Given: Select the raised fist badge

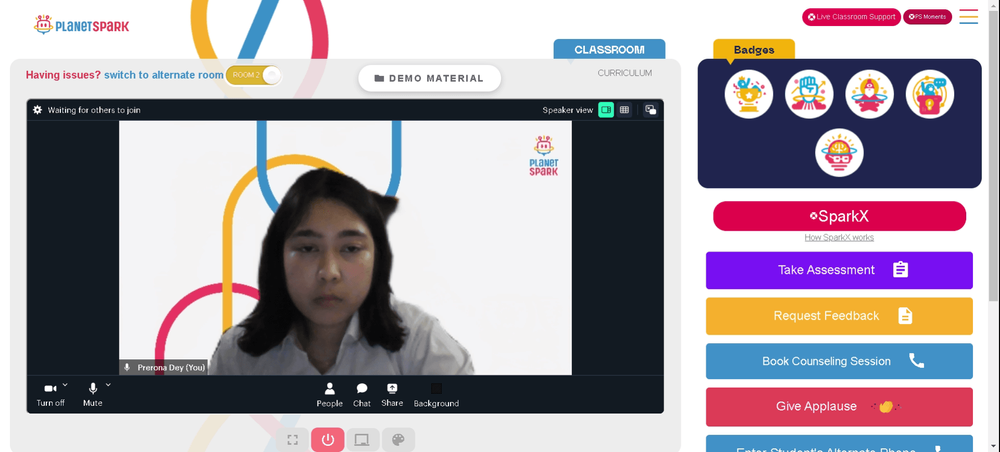Looking at the screenshot, I should tap(809, 94).
